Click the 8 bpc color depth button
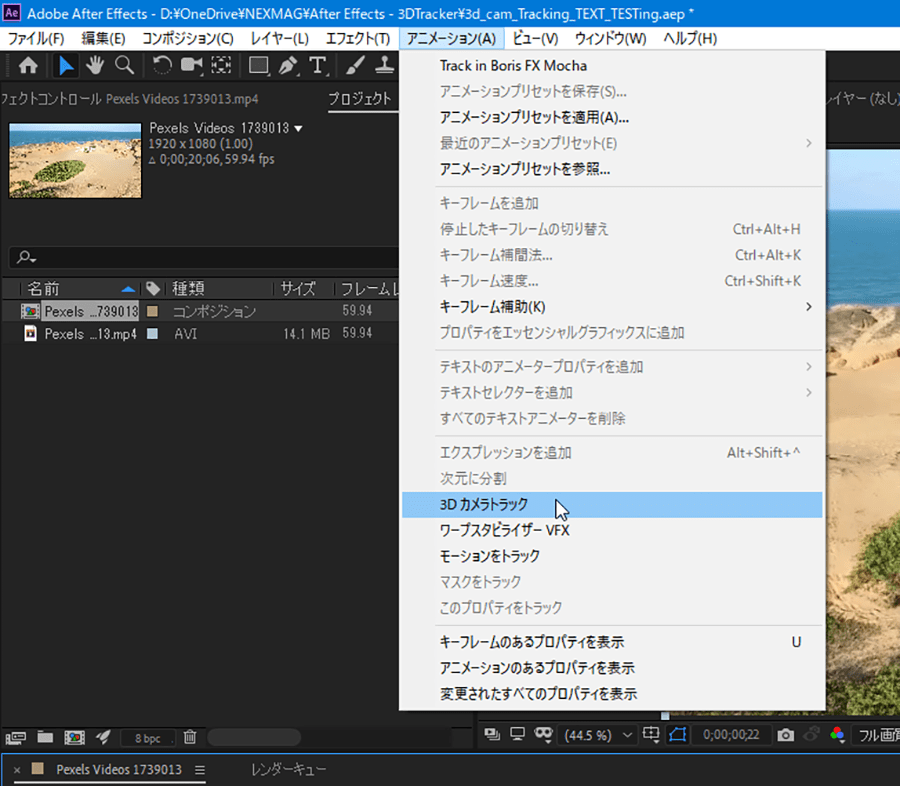 148,737
